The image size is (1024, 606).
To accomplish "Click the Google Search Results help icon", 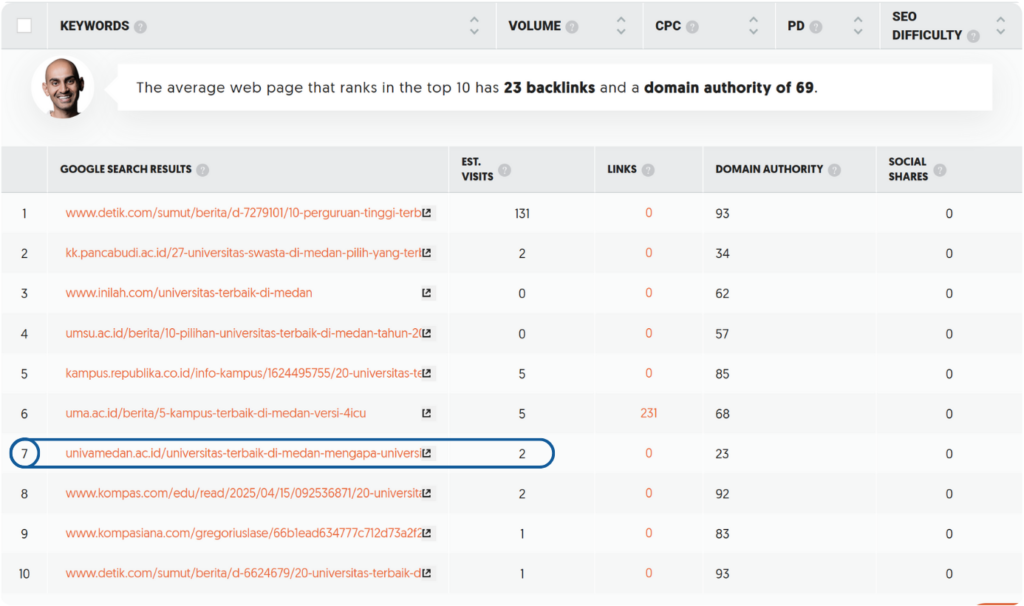I will point(202,170).
